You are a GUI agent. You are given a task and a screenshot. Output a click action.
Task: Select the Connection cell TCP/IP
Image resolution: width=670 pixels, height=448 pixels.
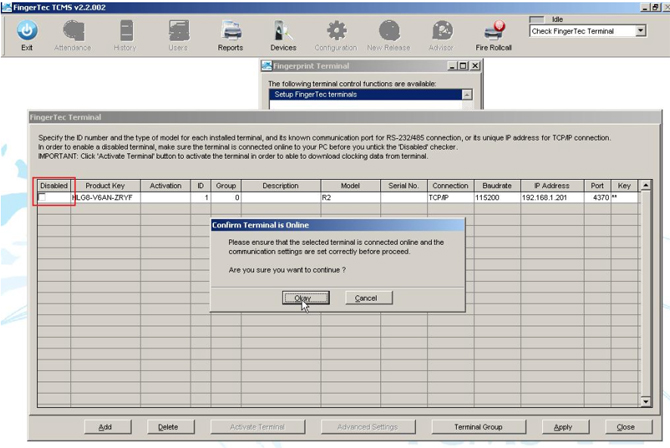click(450, 197)
